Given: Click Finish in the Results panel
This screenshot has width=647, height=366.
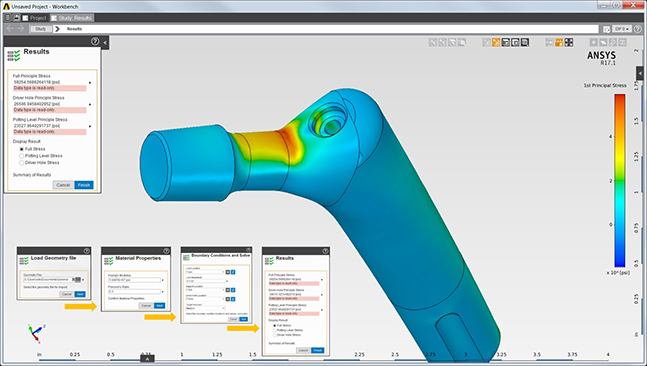Looking at the screenshot, I should tap(84, 185).
